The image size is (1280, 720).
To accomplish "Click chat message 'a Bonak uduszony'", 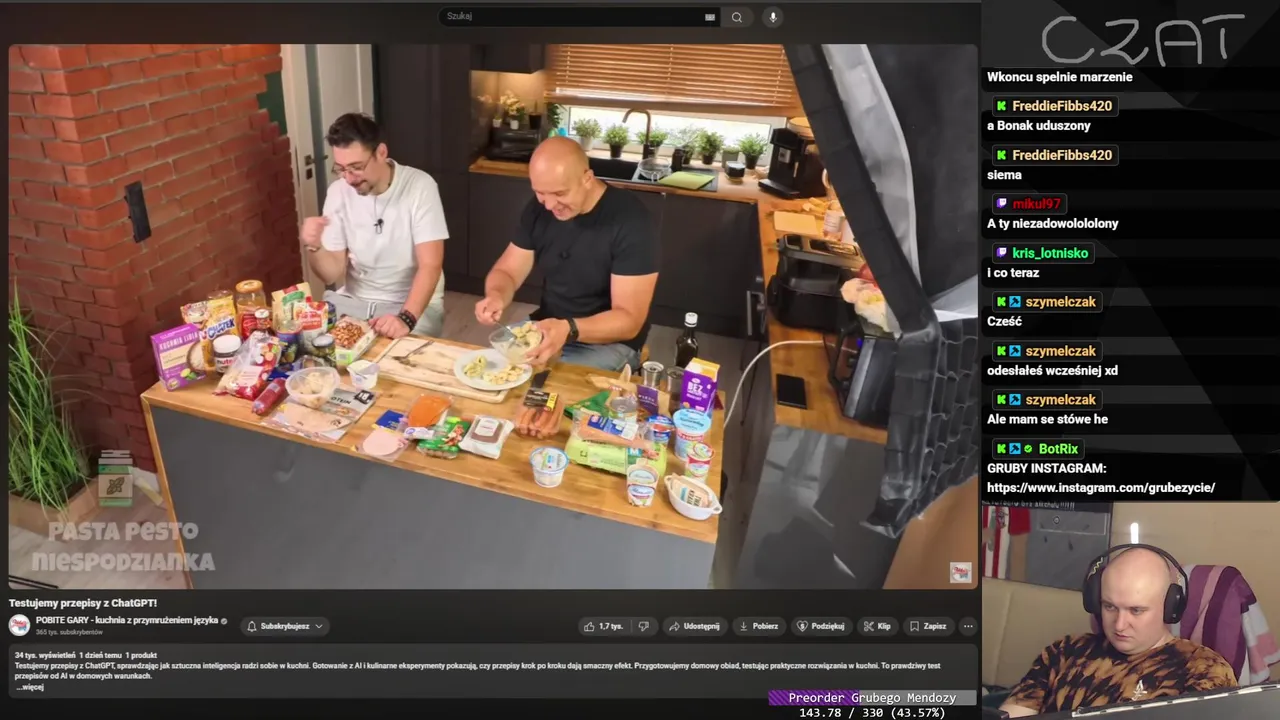I will 1039,126.
